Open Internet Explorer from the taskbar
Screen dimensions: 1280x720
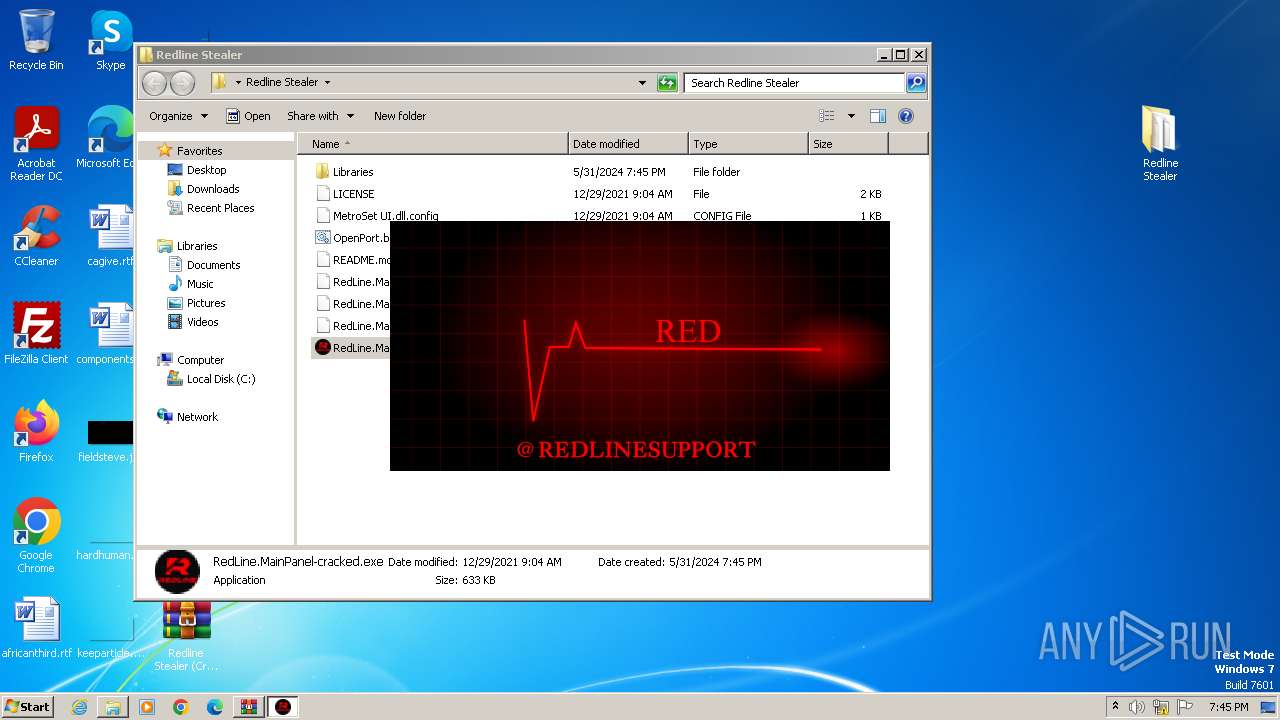pos(79,707)
